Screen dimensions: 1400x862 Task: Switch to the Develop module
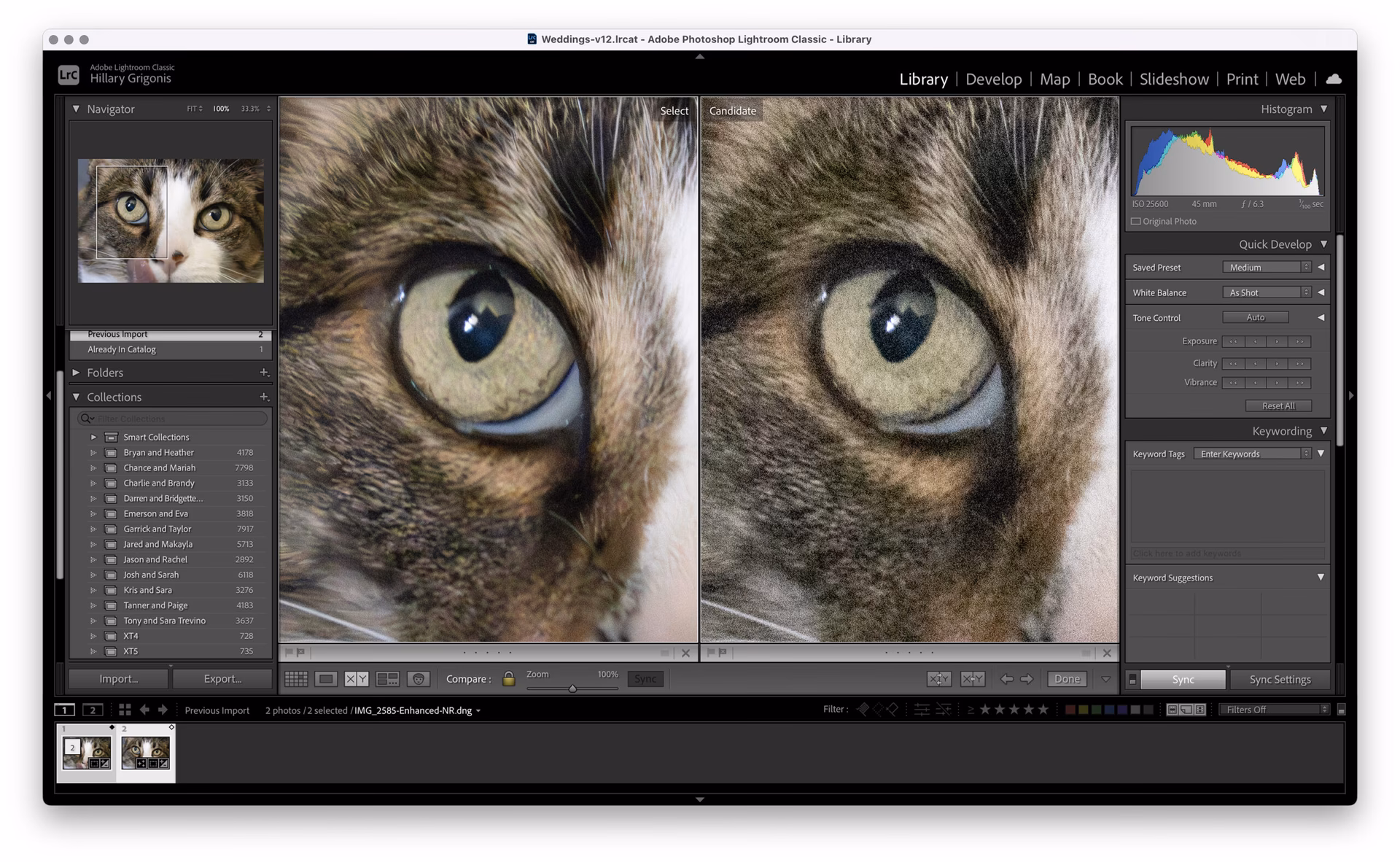point(993,79)
